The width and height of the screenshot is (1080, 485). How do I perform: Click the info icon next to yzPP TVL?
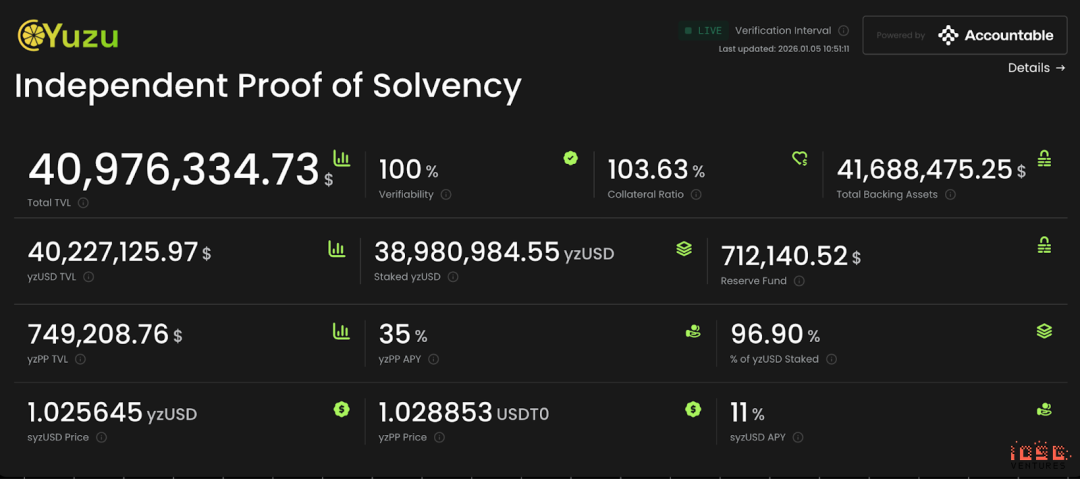click(80, 359)
